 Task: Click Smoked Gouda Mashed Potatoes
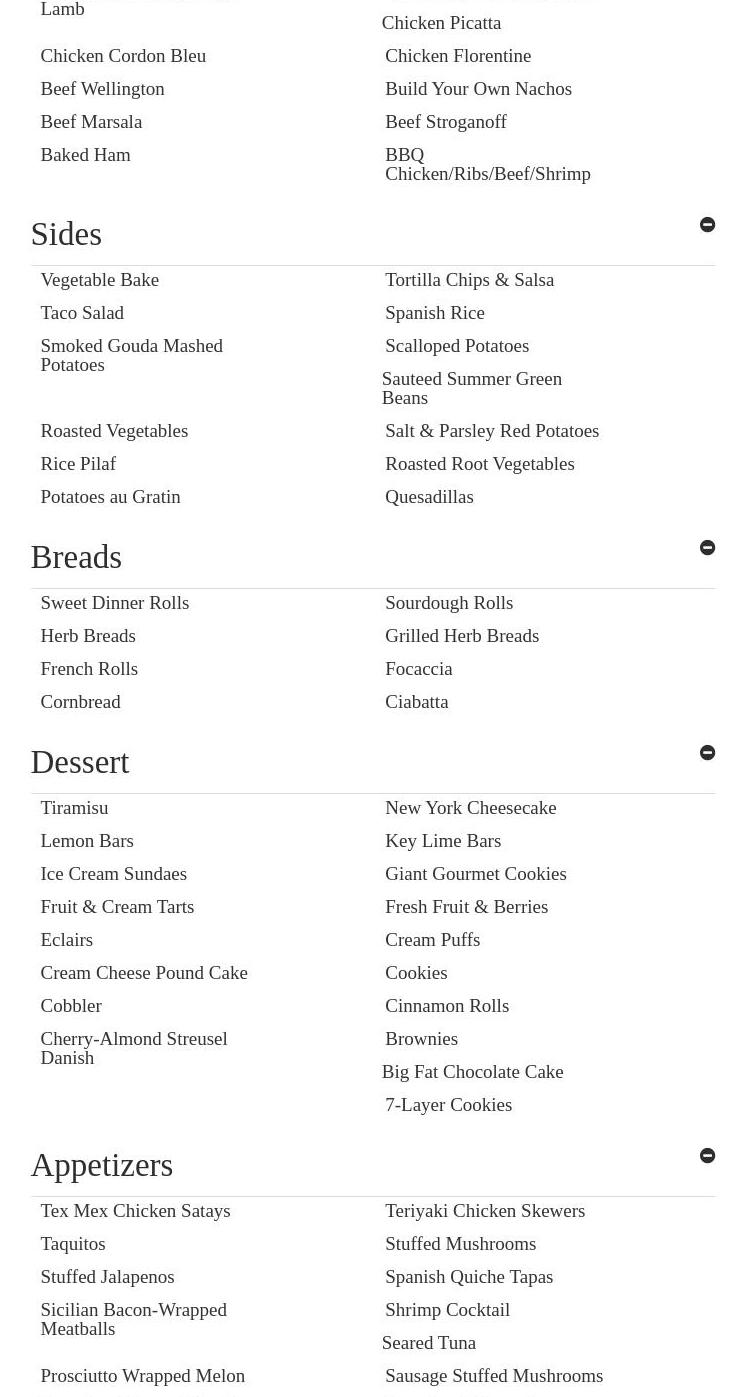click(x=131, y=355)
